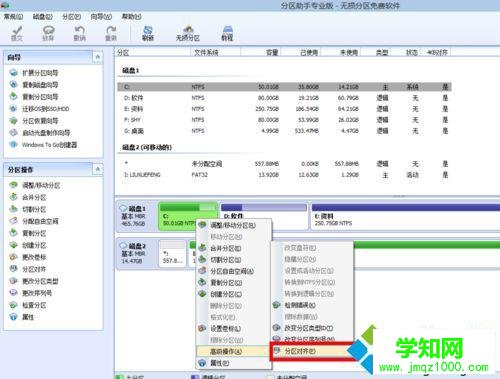This screenshot has width=500, height=379.
Task: Select 更改卷标 in the sidebar
Action: 34,257
